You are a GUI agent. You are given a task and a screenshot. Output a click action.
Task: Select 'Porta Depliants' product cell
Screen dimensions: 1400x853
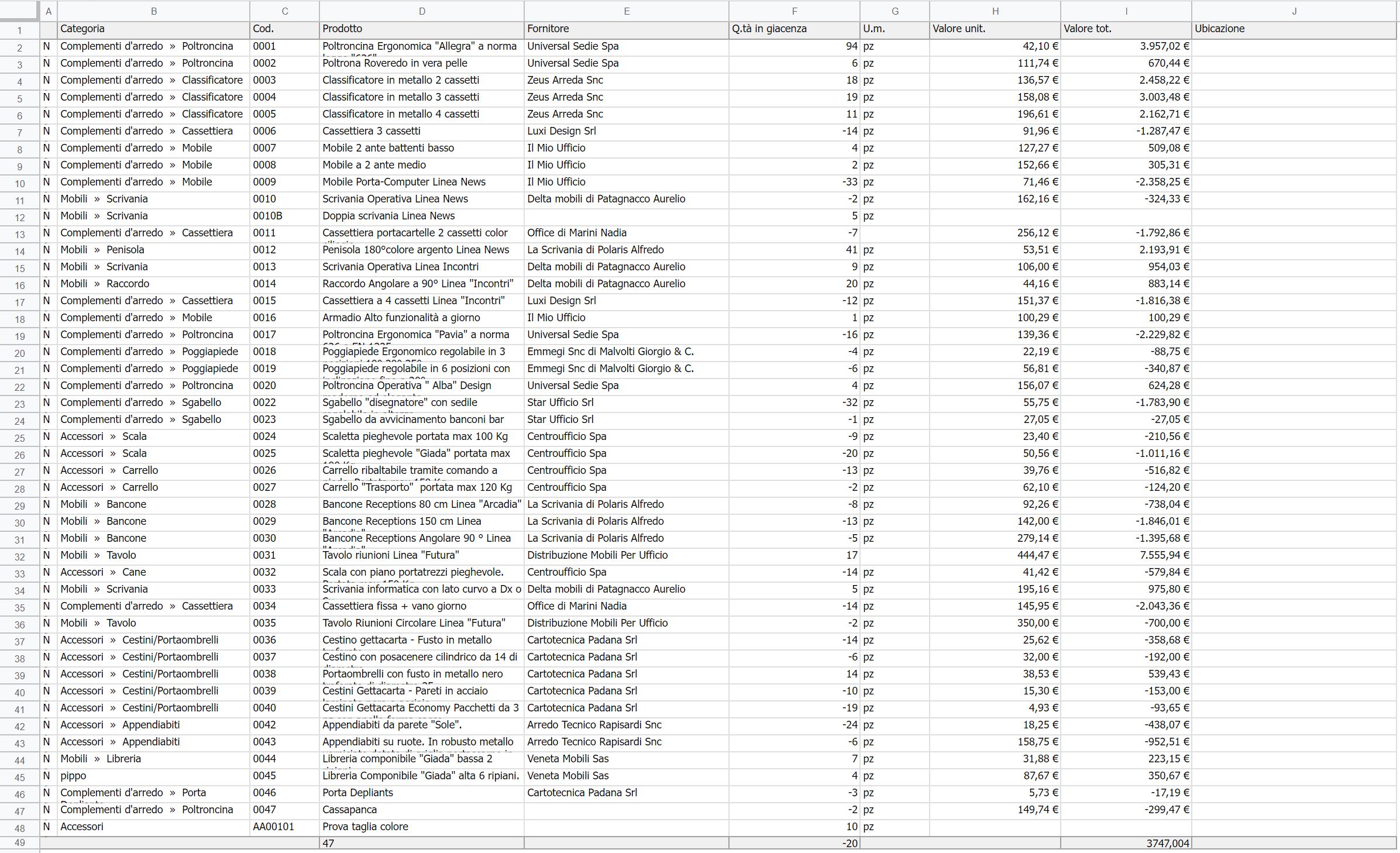pos(422,793)
